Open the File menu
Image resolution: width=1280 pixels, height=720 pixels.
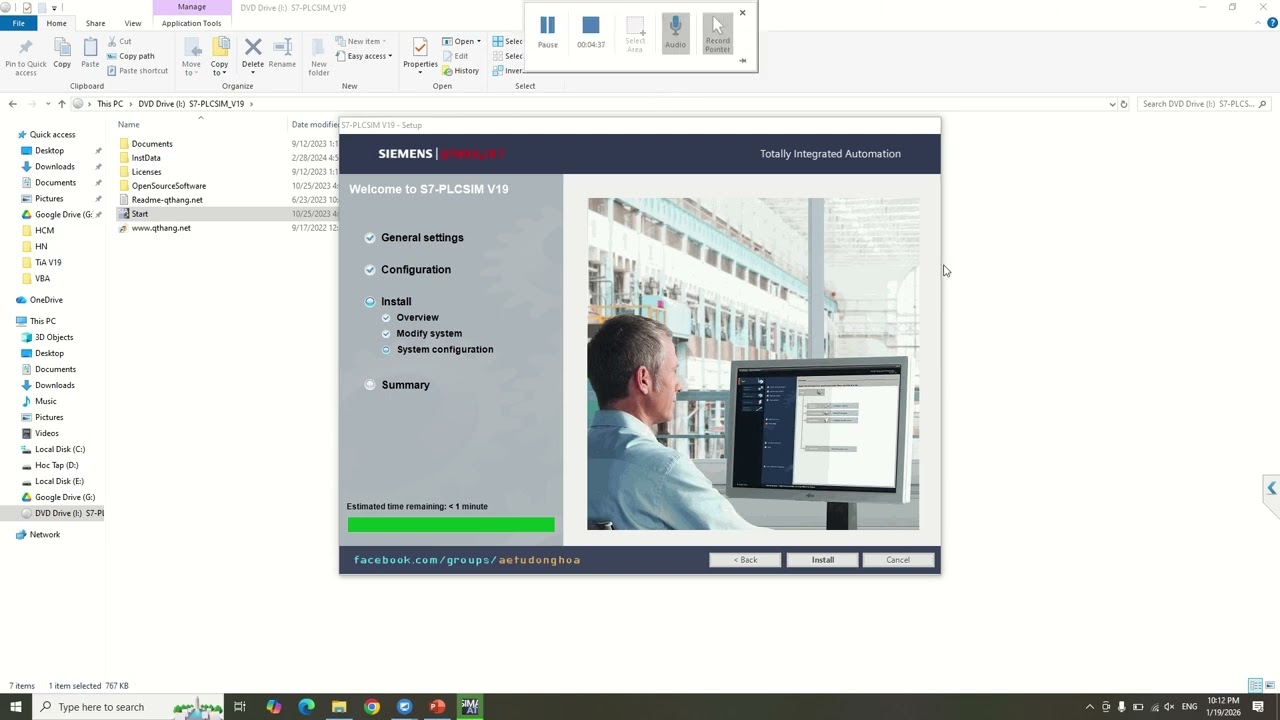[x=18, y=23]
